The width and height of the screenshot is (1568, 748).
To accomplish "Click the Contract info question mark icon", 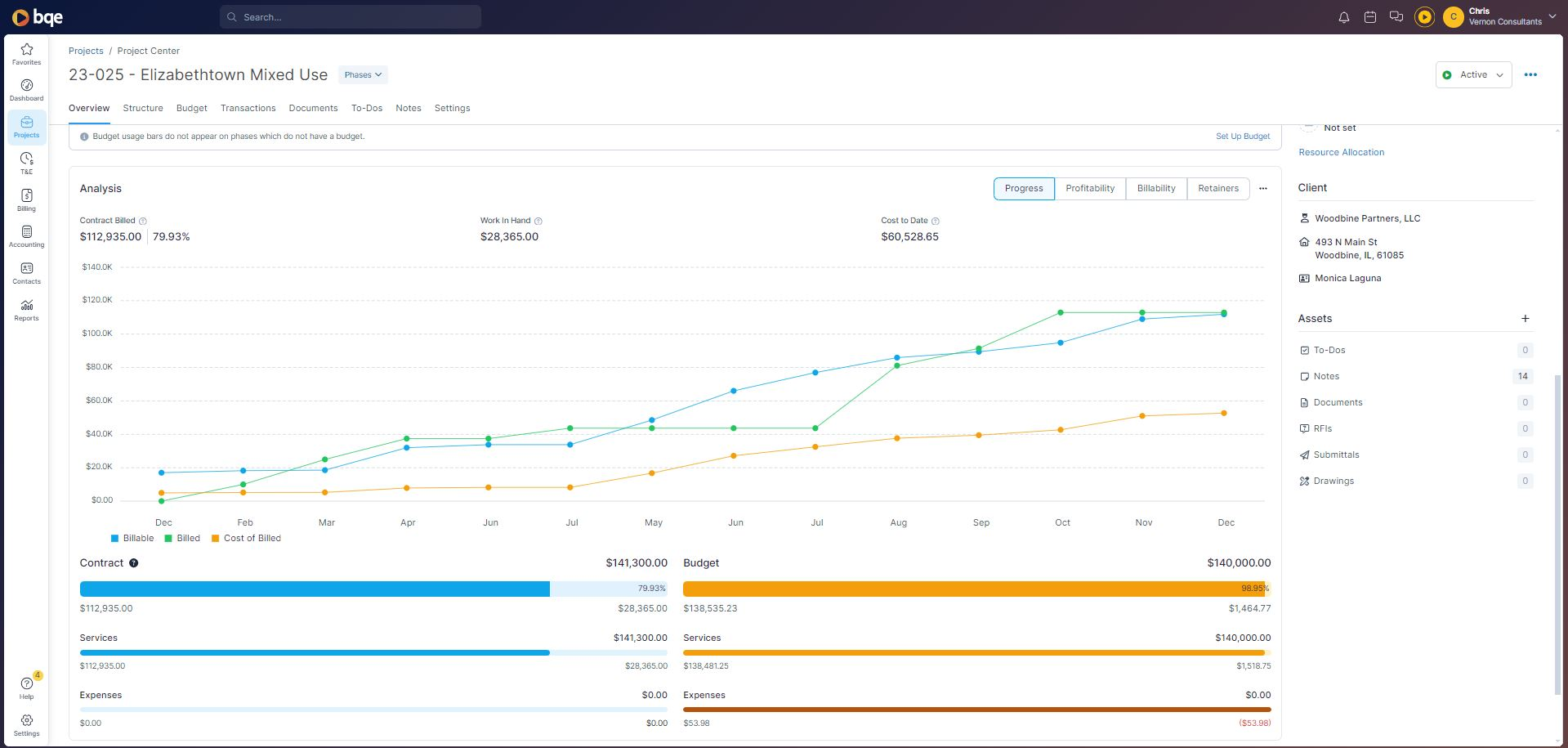I will pos(134,563).
